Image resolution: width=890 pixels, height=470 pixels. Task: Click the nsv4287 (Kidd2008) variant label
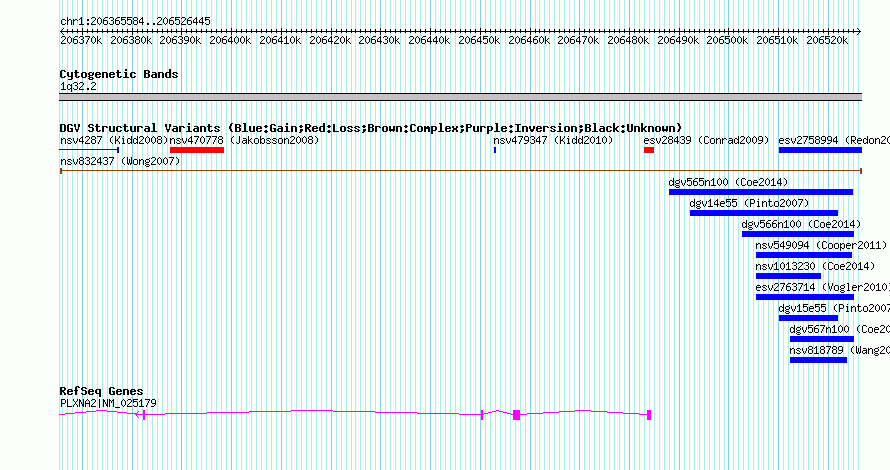[x=114, y=140]
